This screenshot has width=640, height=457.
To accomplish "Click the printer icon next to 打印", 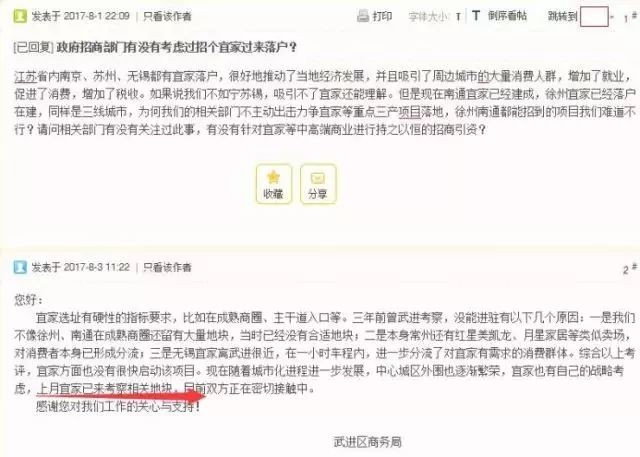I will (x=363, y=16).
